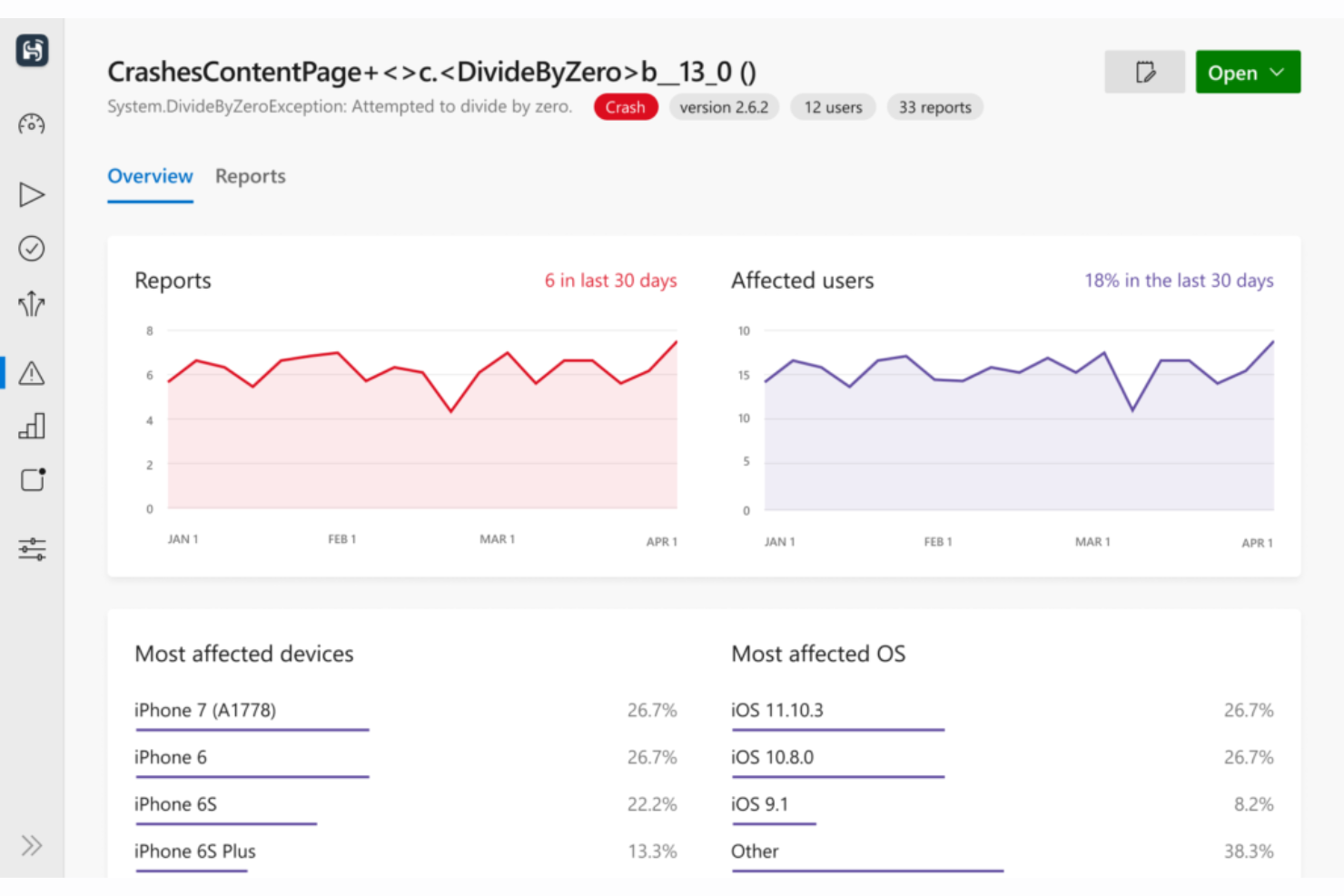This screenshot has width=1344, height=896.
Task: Open the Build section via the play icon
Action: click(x=30, y=193)
